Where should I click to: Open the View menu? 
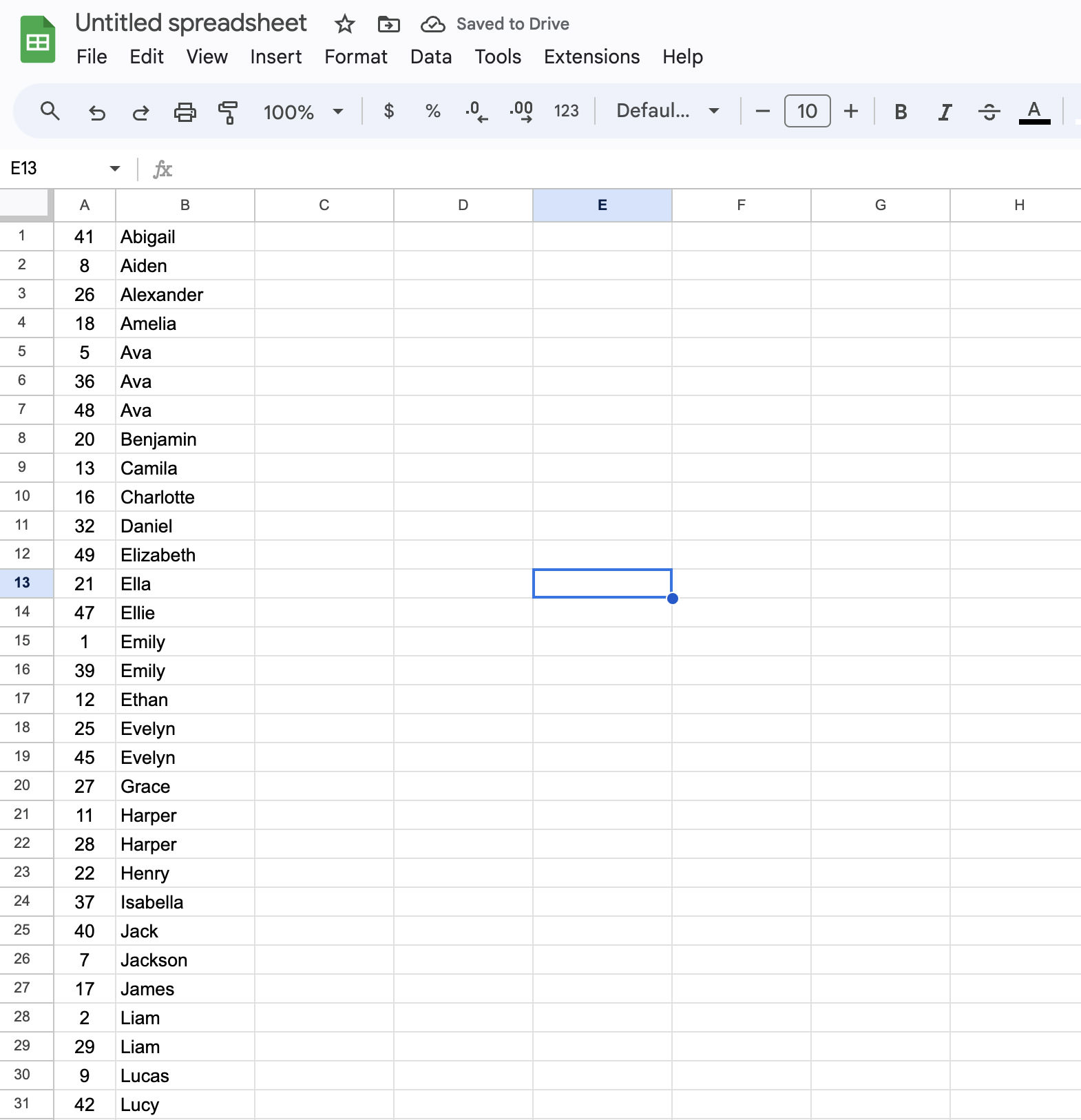pos(207,56)
